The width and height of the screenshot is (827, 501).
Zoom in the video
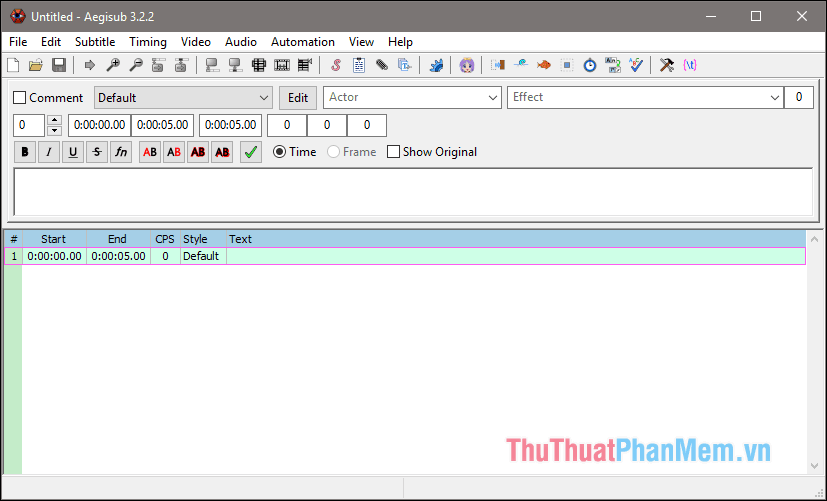[x=113, y=65]
